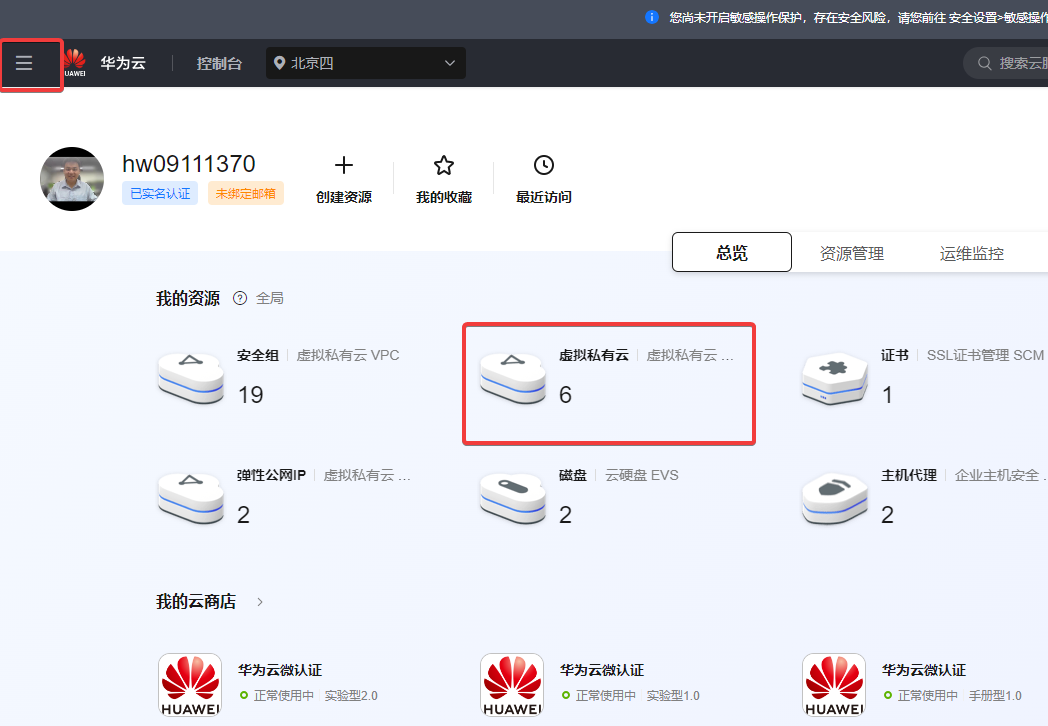
Task: Open 我的收藏 favorites label
Action: pyautogui.click(x=444, y=197)
